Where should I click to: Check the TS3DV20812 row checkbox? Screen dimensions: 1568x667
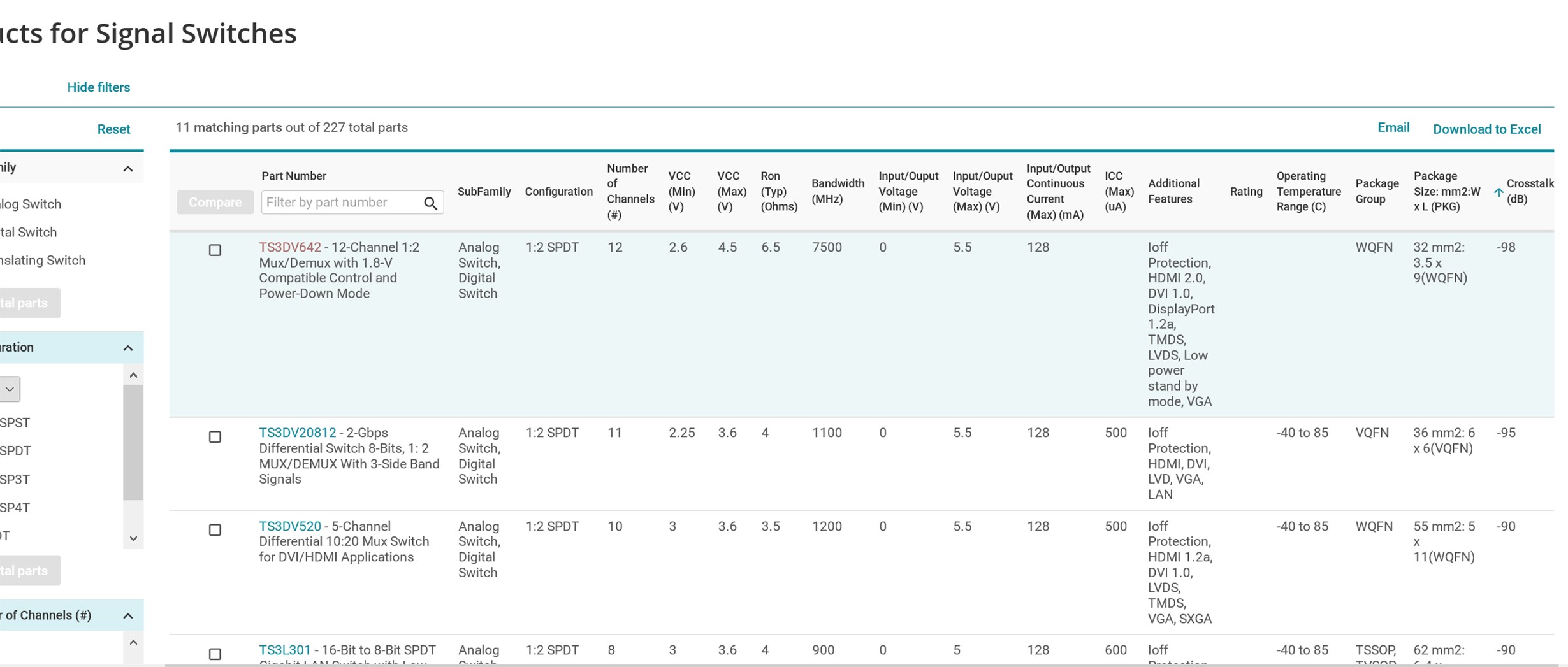(215, 436)
